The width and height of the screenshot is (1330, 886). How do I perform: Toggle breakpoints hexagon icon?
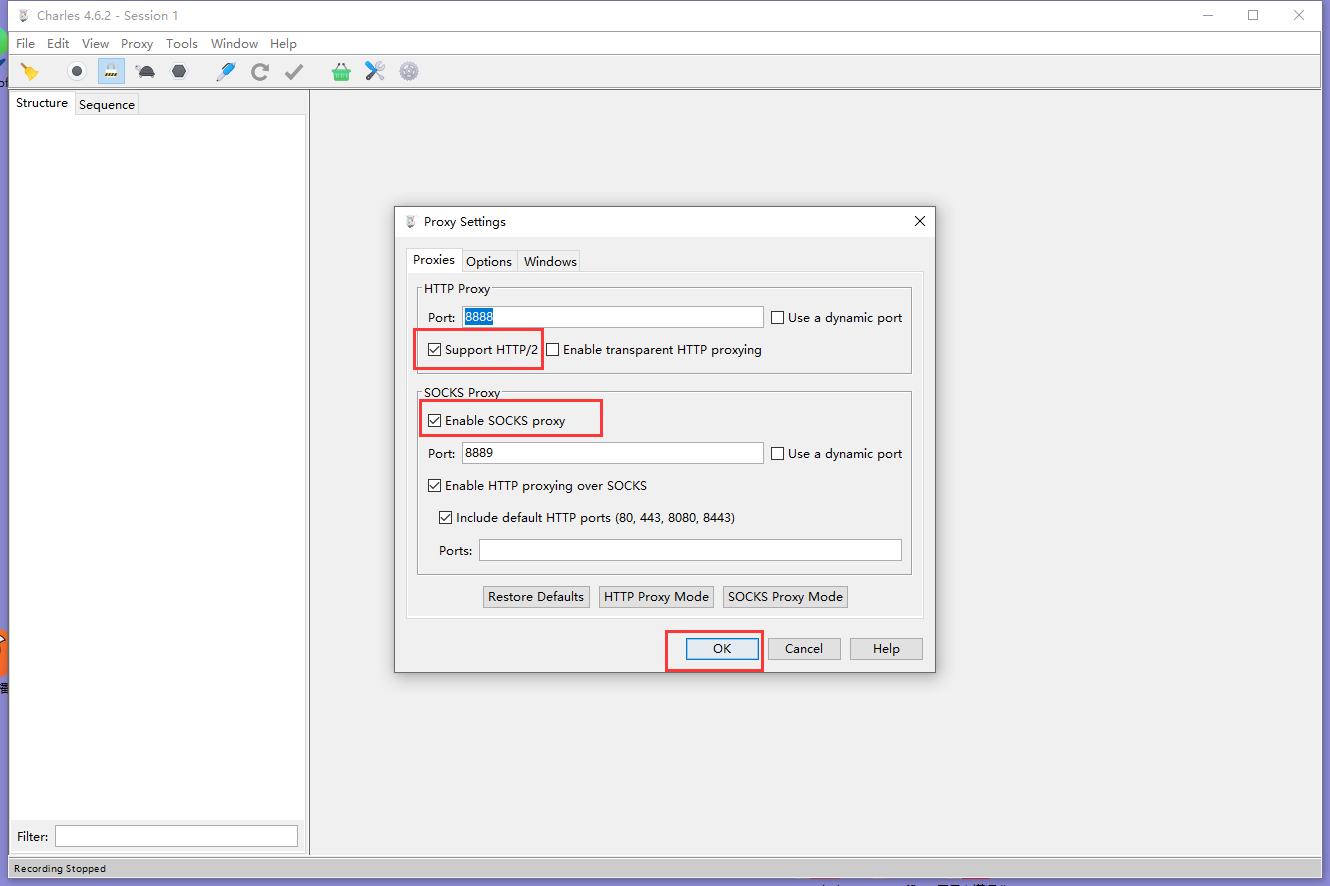[179, 71]
